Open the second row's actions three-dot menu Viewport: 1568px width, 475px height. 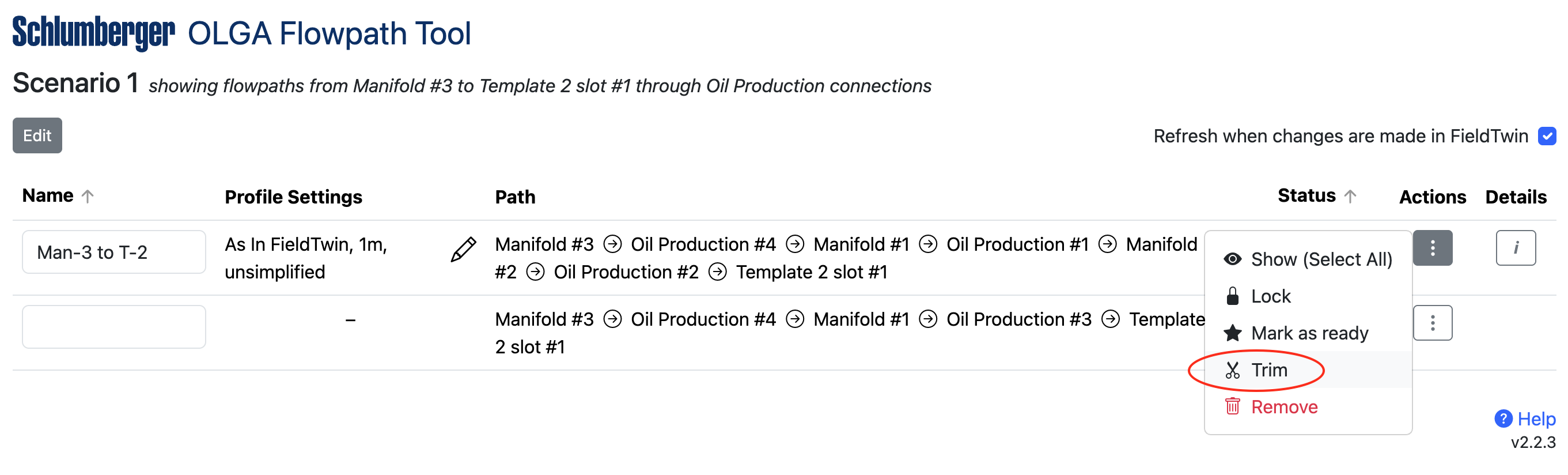[1432, 323]
